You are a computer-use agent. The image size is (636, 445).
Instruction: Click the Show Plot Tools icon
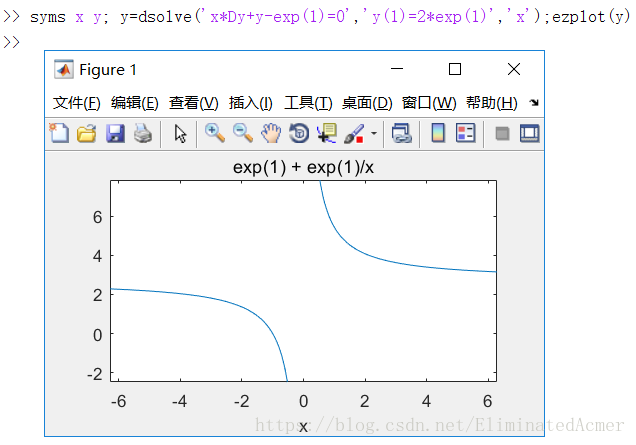[x=530, y=133]
